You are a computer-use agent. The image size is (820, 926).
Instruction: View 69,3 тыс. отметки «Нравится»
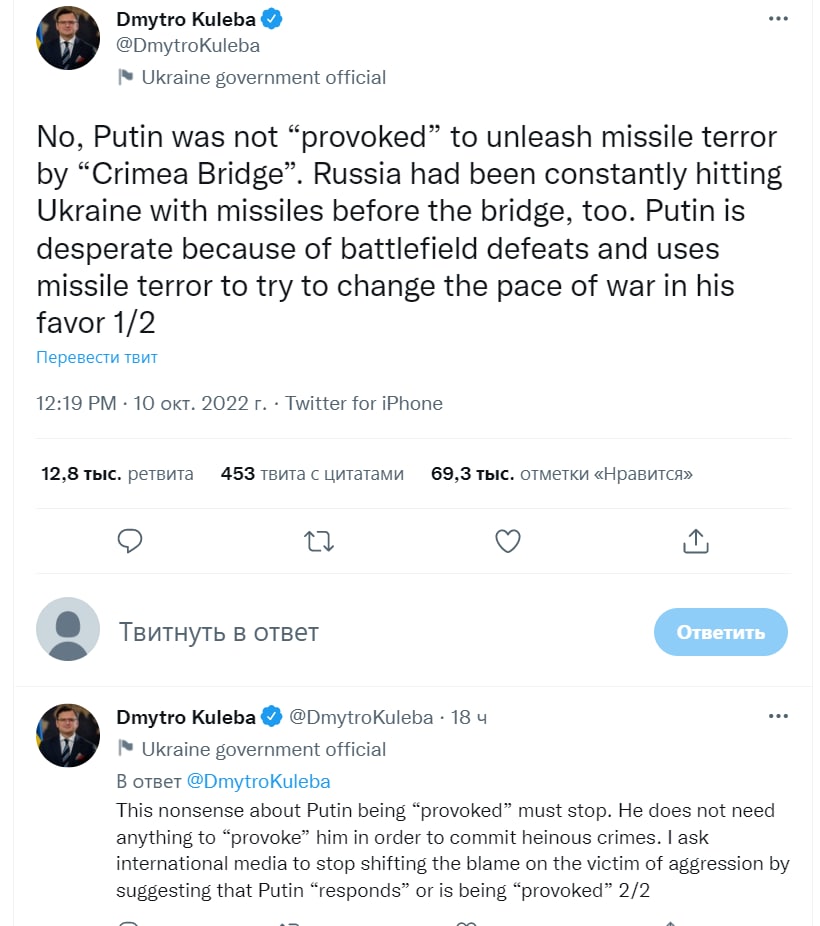click(x=561, y=473)
